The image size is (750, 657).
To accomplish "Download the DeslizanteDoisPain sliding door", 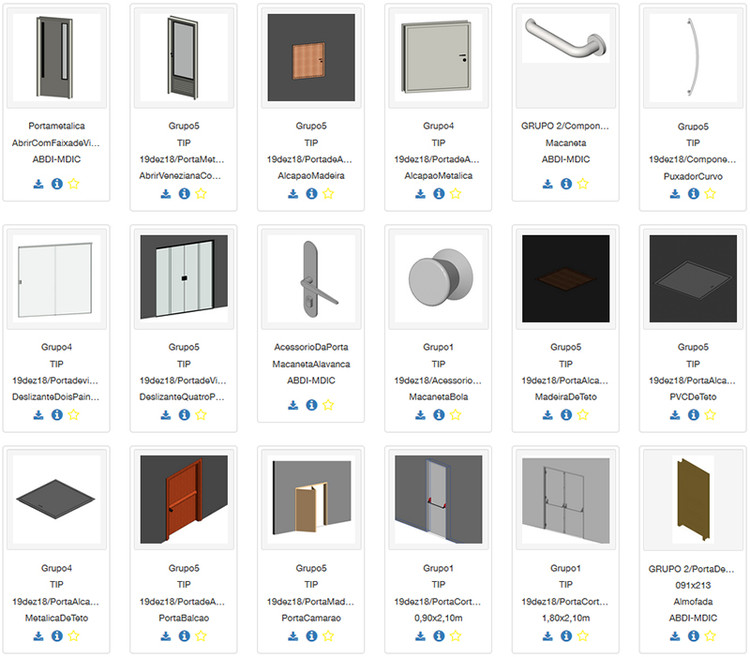I will click(38, 415).
